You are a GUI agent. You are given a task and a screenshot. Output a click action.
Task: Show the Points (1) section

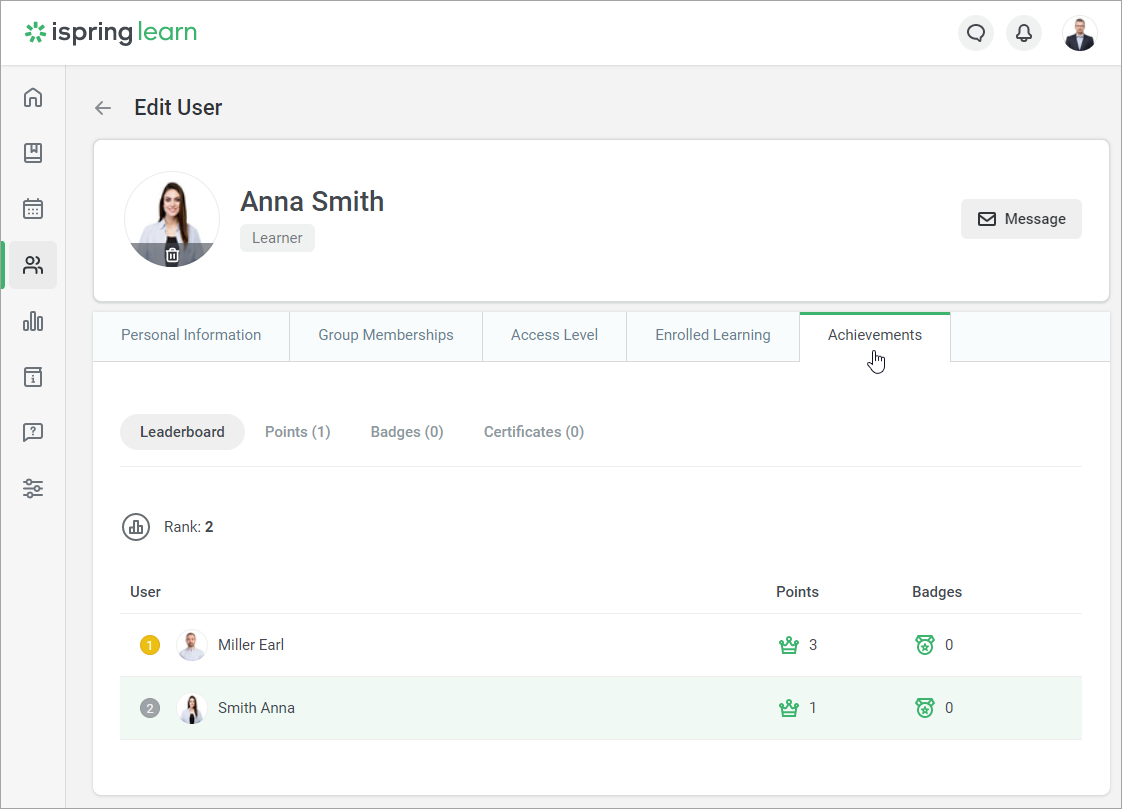(297, 432)
